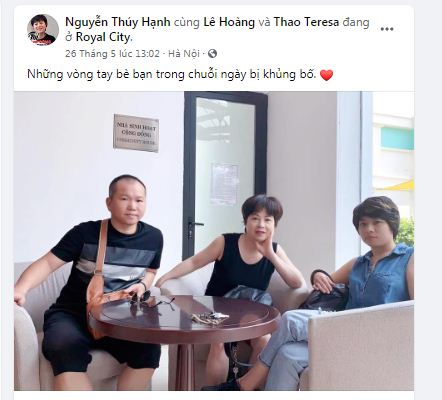The width and height of the screenshot is (442, 400).
Task: Open Nguyễn Thúy Hạnh's profile avatar
Action: point(43,30)
